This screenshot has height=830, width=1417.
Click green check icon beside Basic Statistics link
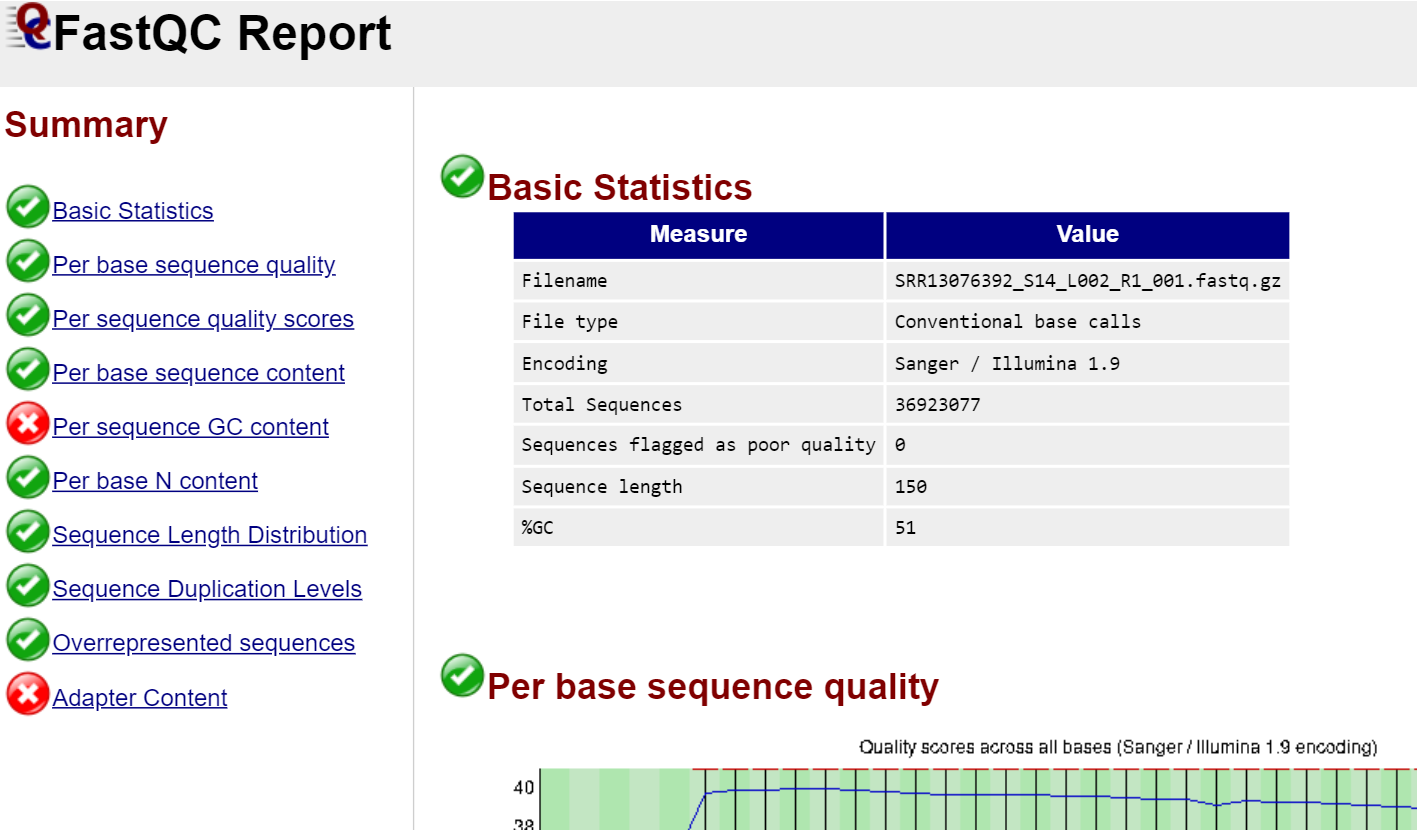(28, 207)
